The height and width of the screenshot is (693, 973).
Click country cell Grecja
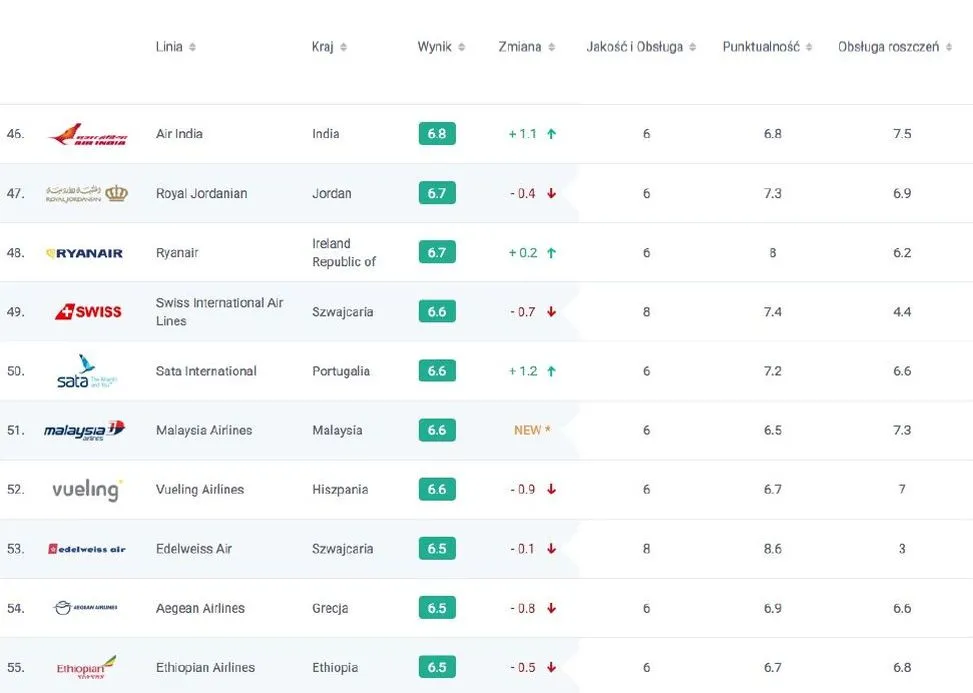tap(330, 609)
